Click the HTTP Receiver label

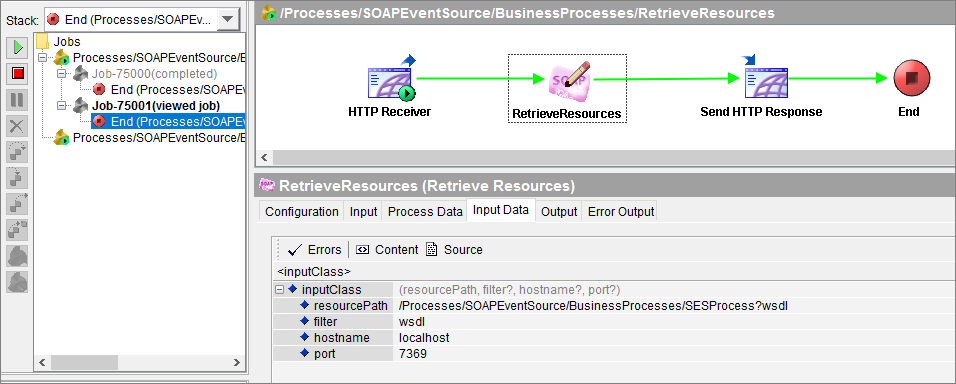390,112
